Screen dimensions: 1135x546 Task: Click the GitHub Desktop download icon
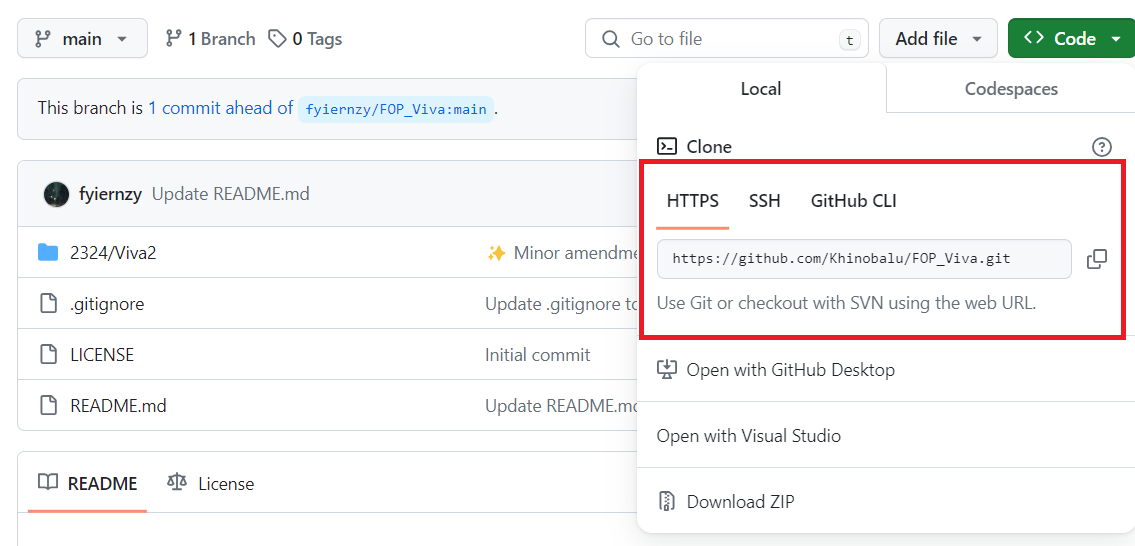(x=666, y=370)
